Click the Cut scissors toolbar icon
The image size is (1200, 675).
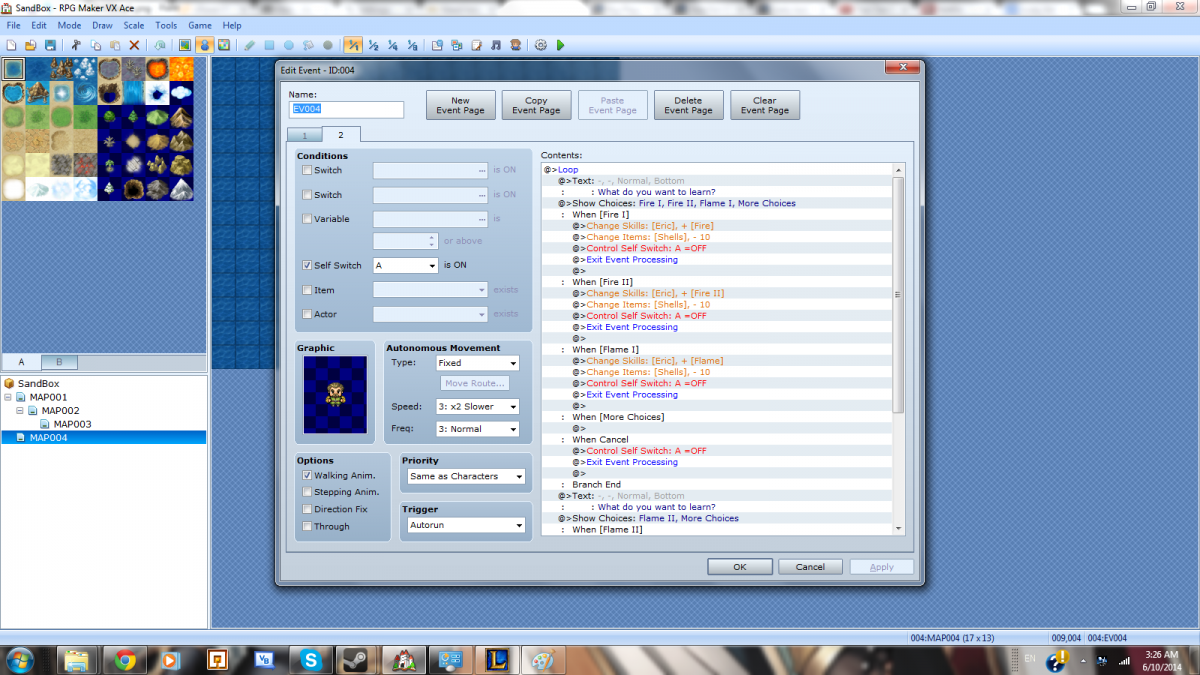click(x=76, y=45)
